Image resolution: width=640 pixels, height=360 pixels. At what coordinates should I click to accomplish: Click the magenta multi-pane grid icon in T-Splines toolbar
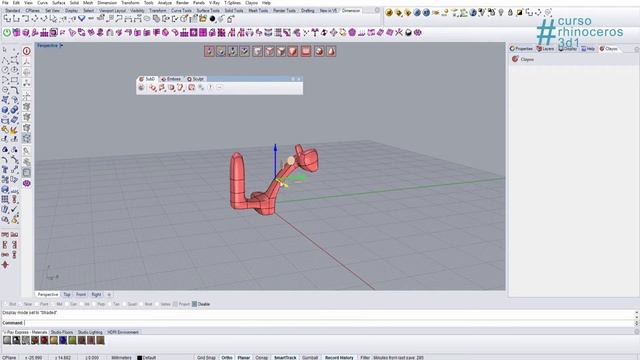tap(203, 33)
